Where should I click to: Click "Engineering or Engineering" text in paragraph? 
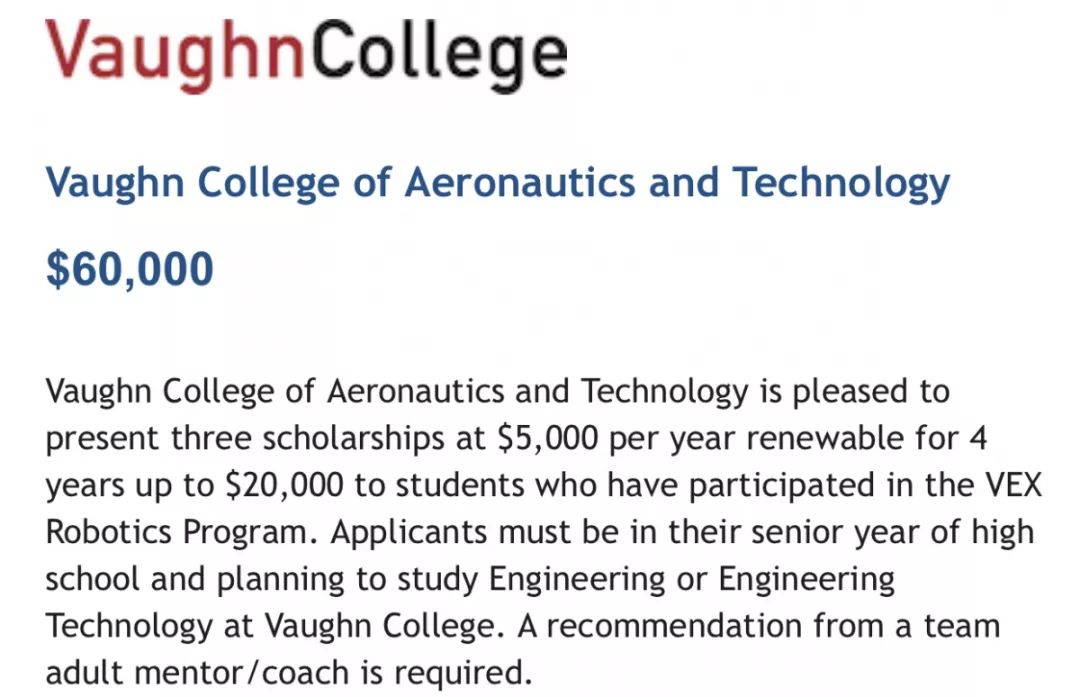coord(692,579)
